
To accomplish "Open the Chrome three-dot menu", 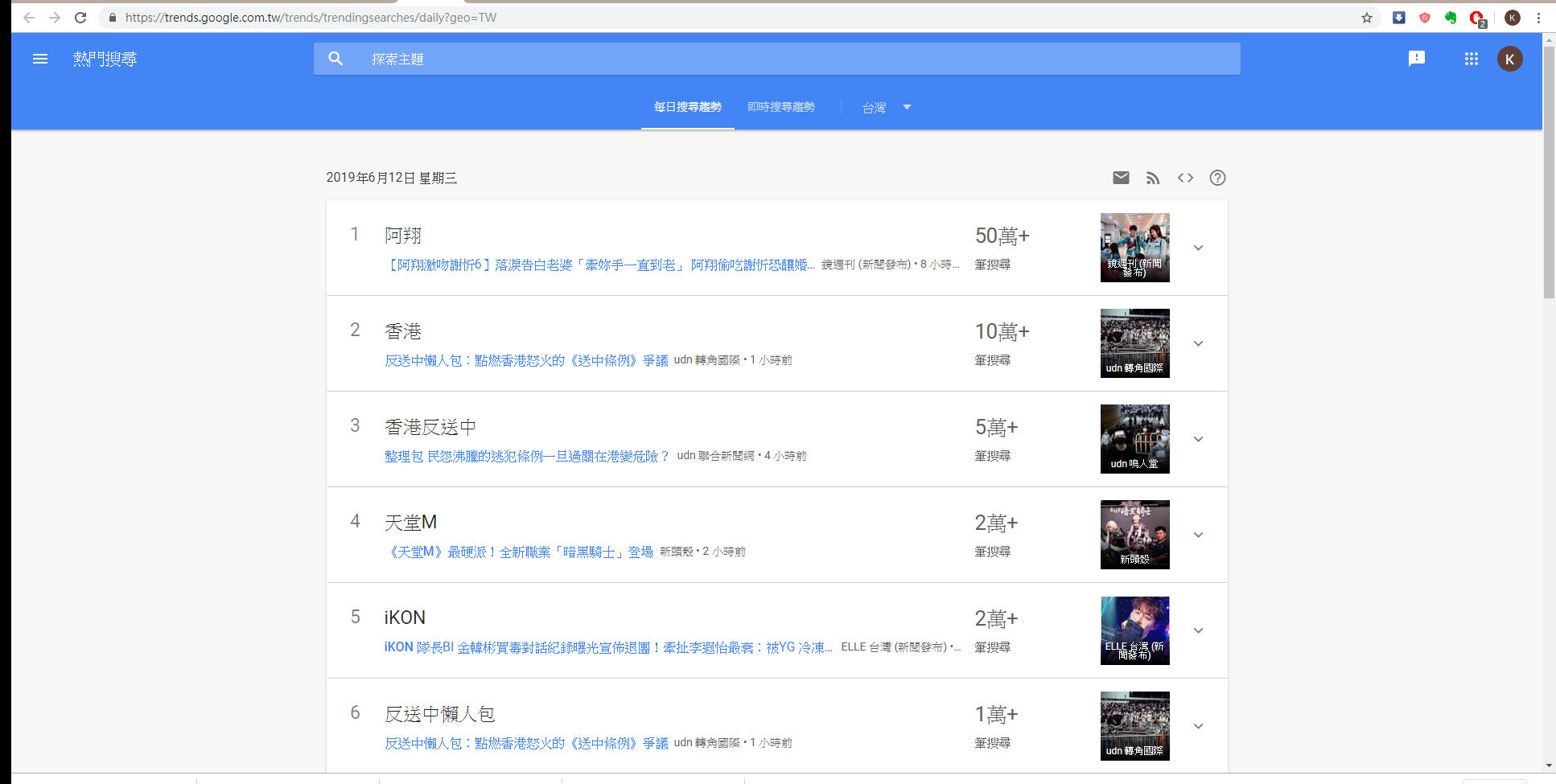I will click(1538, 17).
